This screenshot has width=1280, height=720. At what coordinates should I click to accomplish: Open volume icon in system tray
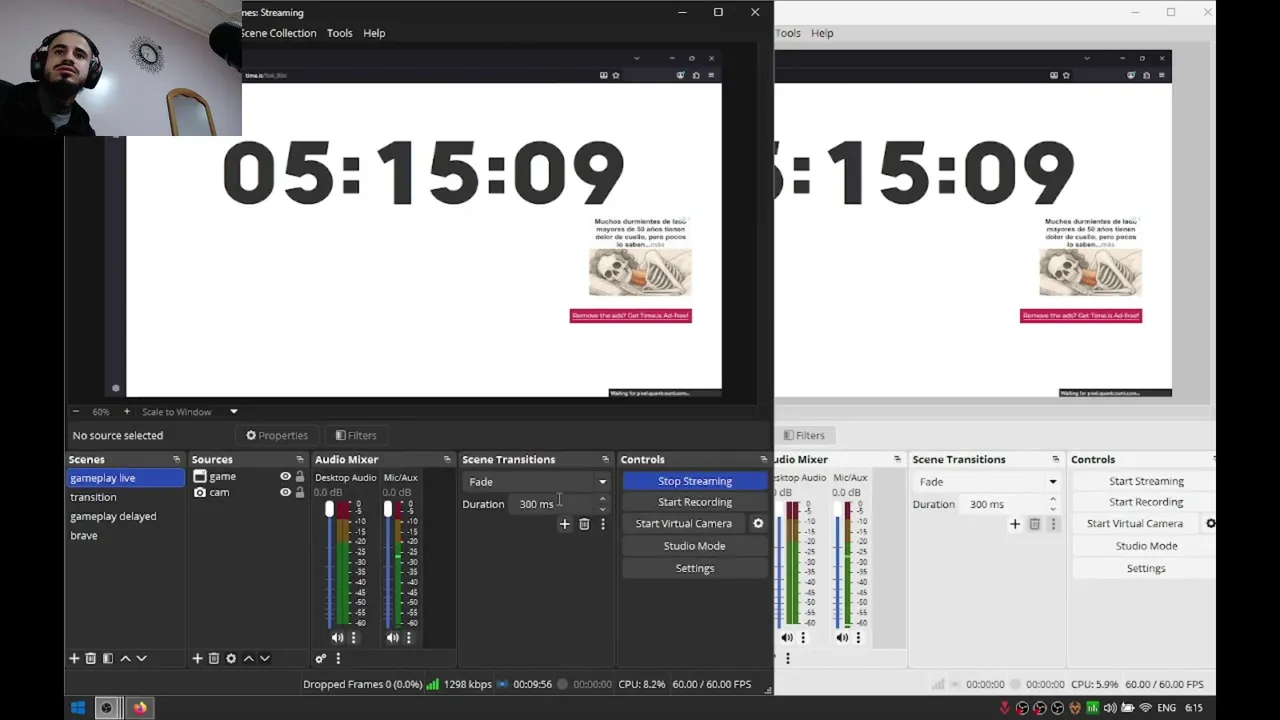1109,708
